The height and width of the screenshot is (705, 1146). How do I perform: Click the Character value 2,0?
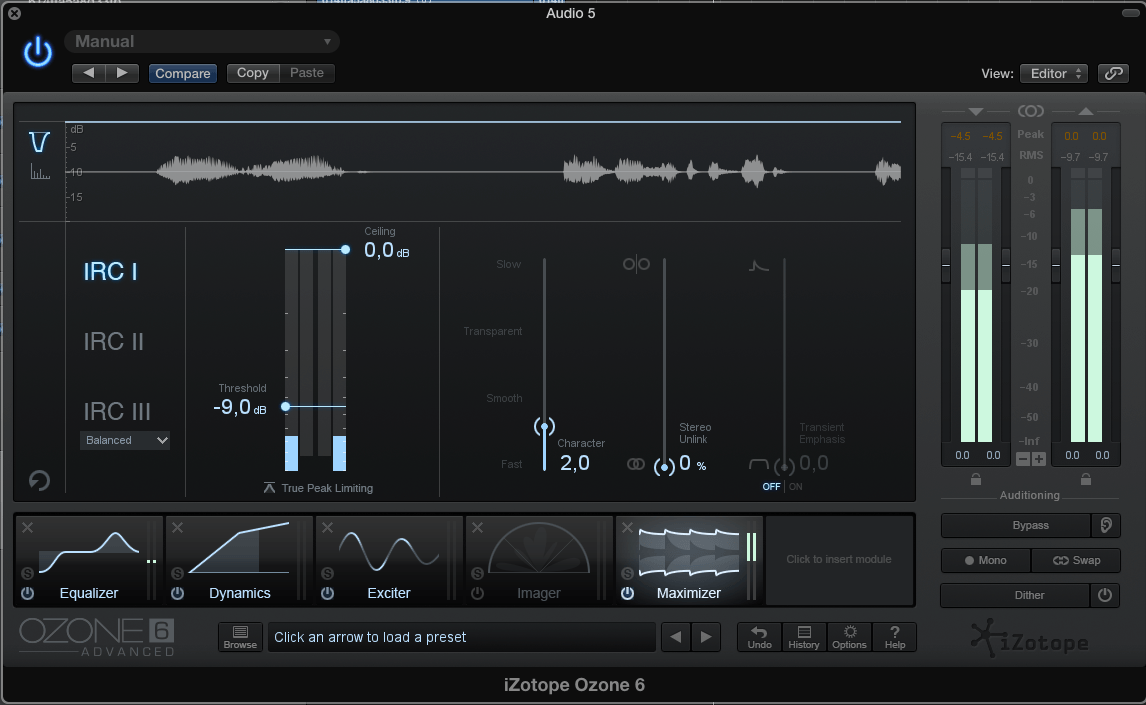point(574,463)
